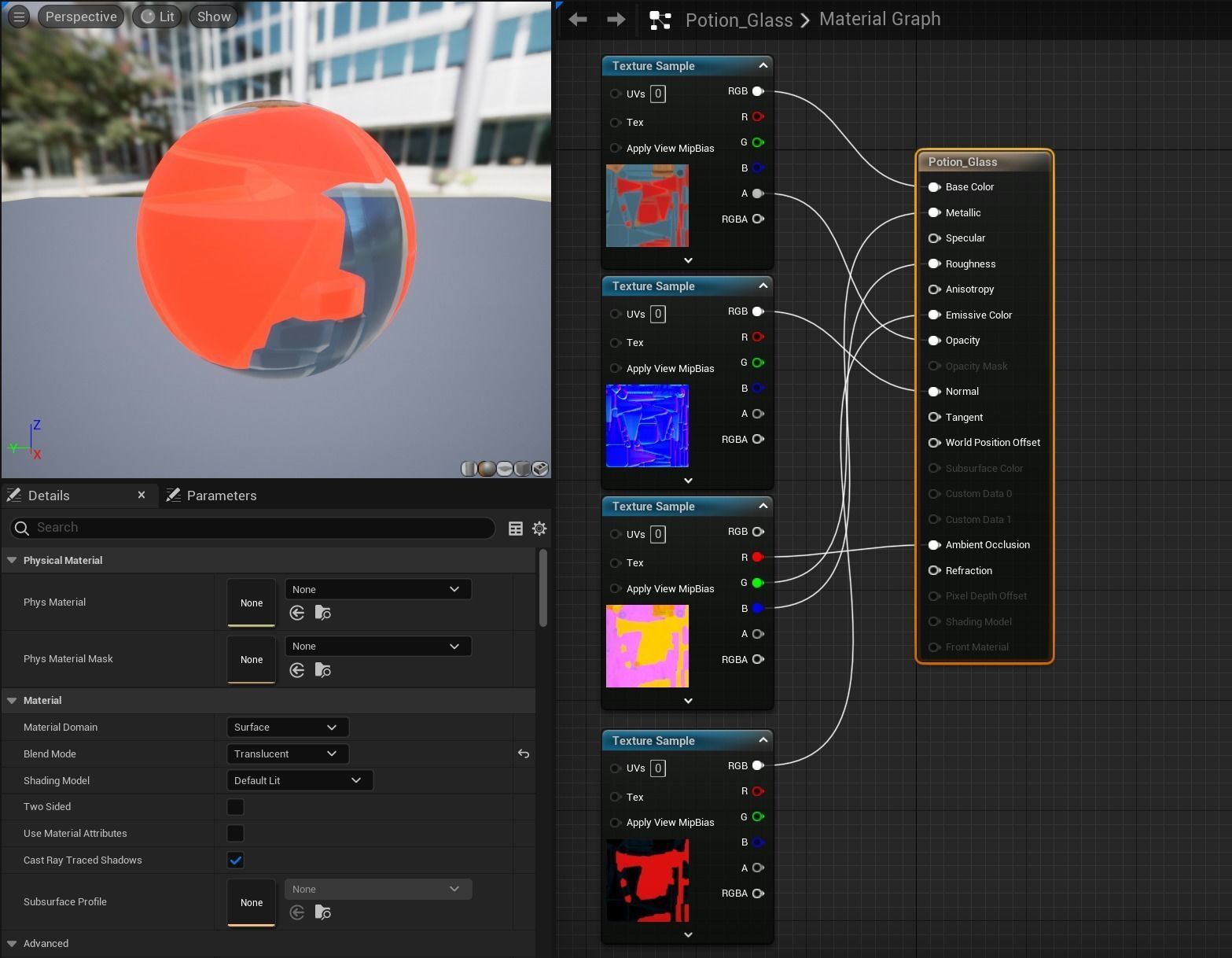
Task: Collapse the pink-yellow Texture Sample node
Action: [x=763, y=506]
